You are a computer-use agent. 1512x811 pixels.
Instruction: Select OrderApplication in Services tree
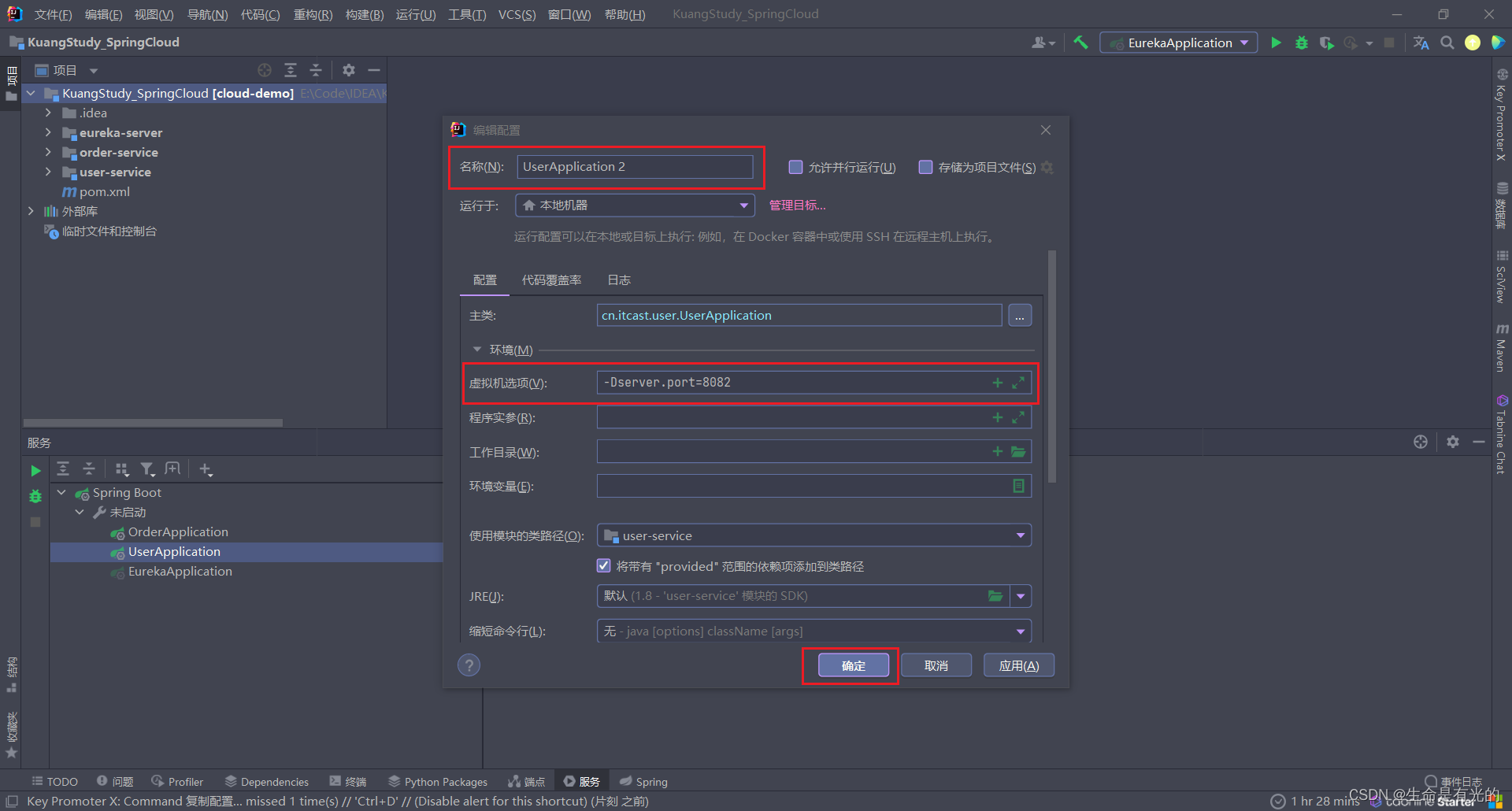[x=178, y=532]
